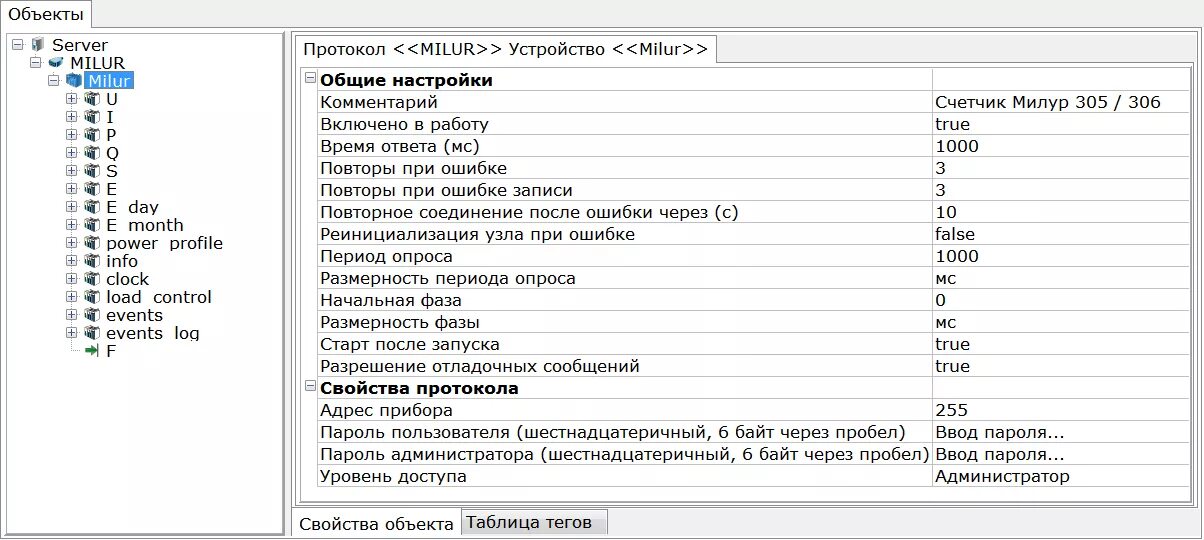The width and height of the screenshot is (1204, 540).
Task: Click the Milur device icon
Action: (73, 81)
